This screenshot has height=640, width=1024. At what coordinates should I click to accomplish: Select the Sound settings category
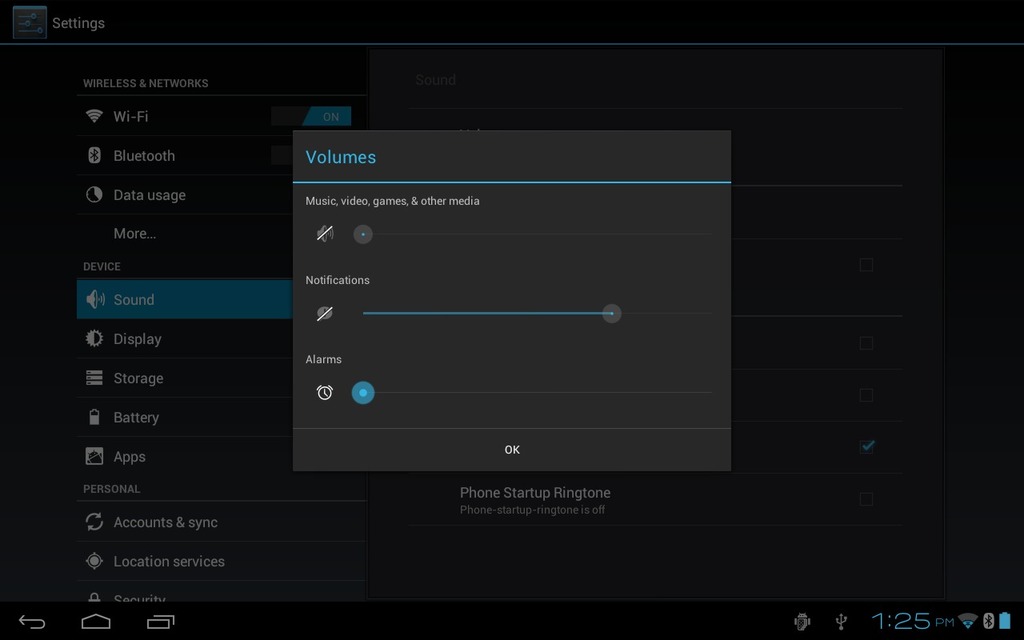(x=185, y=299)
